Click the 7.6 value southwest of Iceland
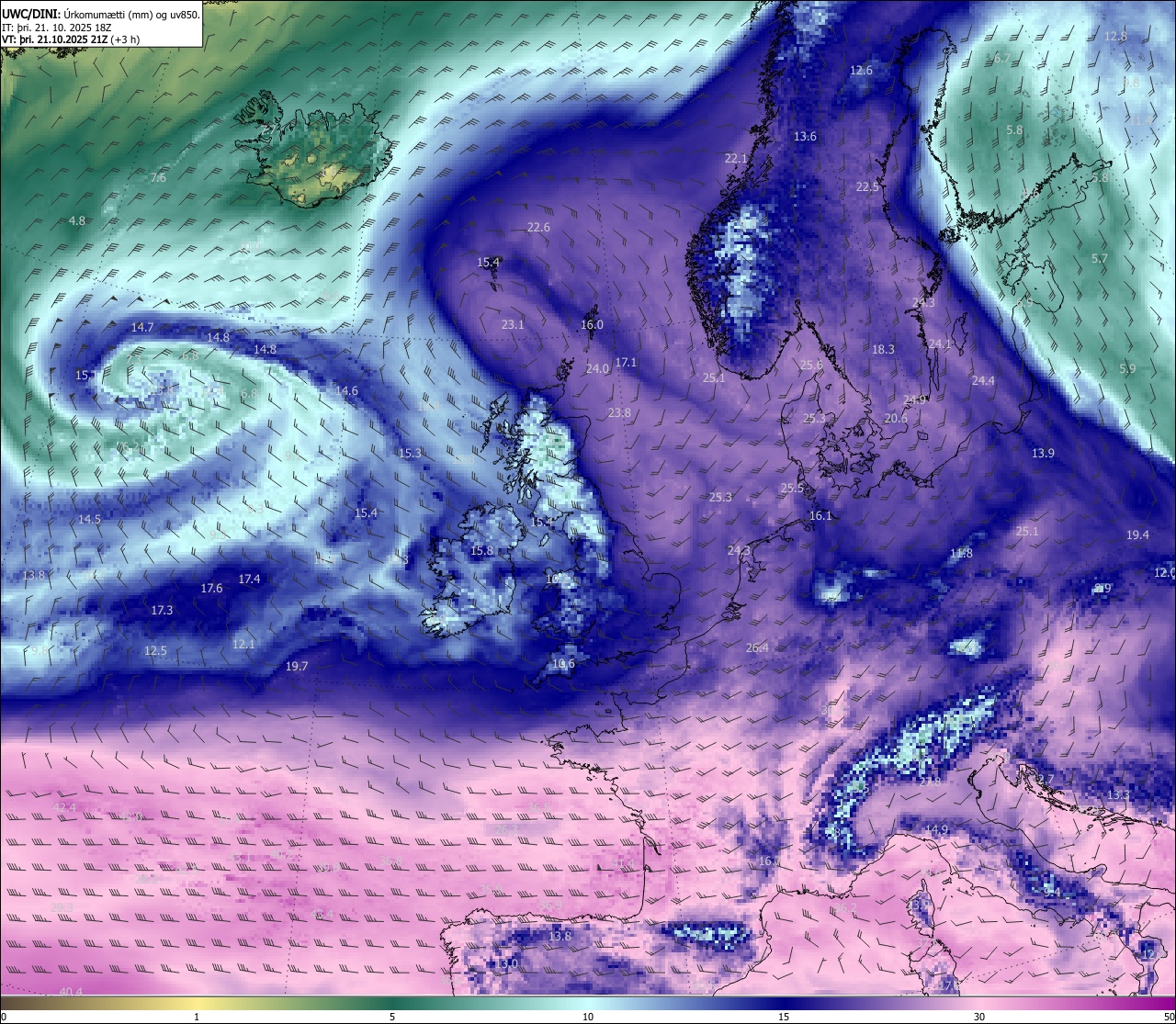The height and width of the screenshot is (1024, 1176). click(158, 178)
